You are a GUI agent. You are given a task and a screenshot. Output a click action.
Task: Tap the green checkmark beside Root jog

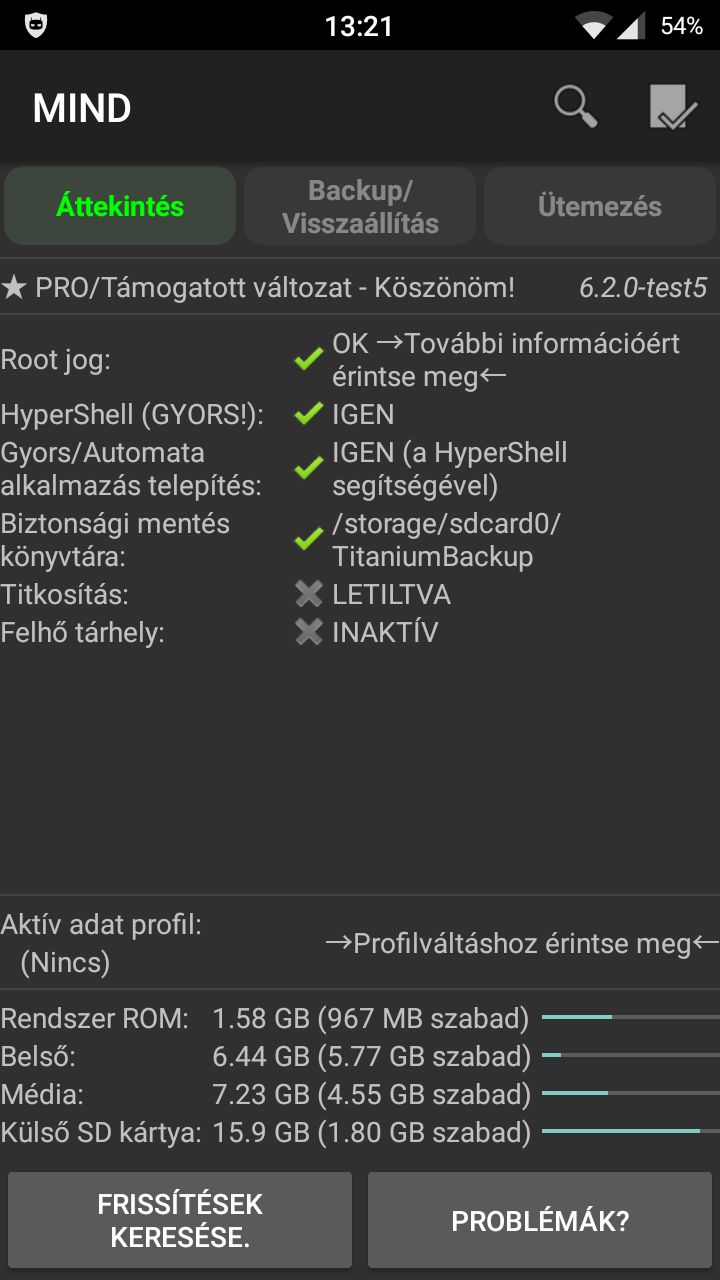[308, 361]
